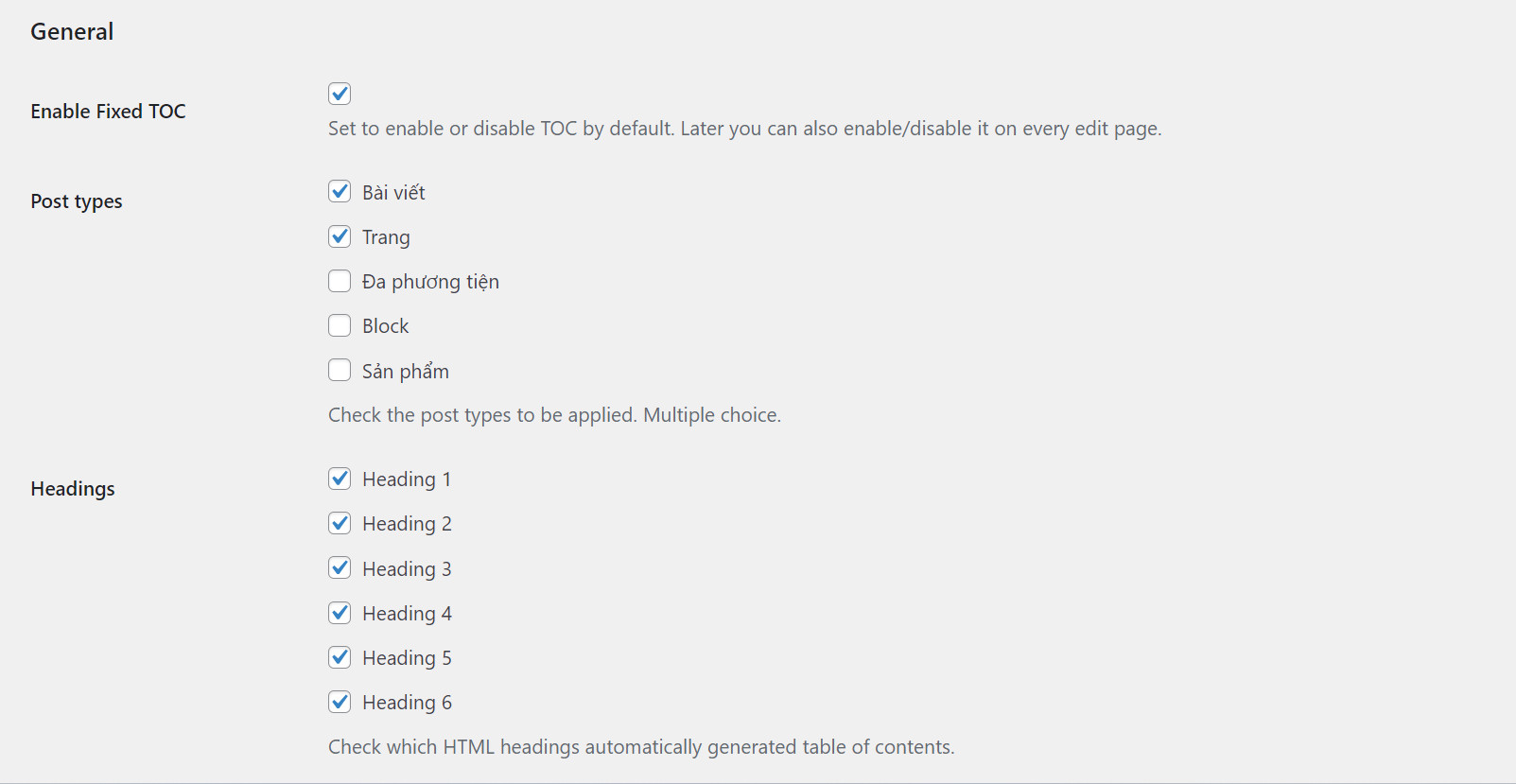Uncheck the Enable Fixed TOC checkbox
The height and width of the screenshot is (784, 1516).
pyautogui.click(x=340, y=94)
